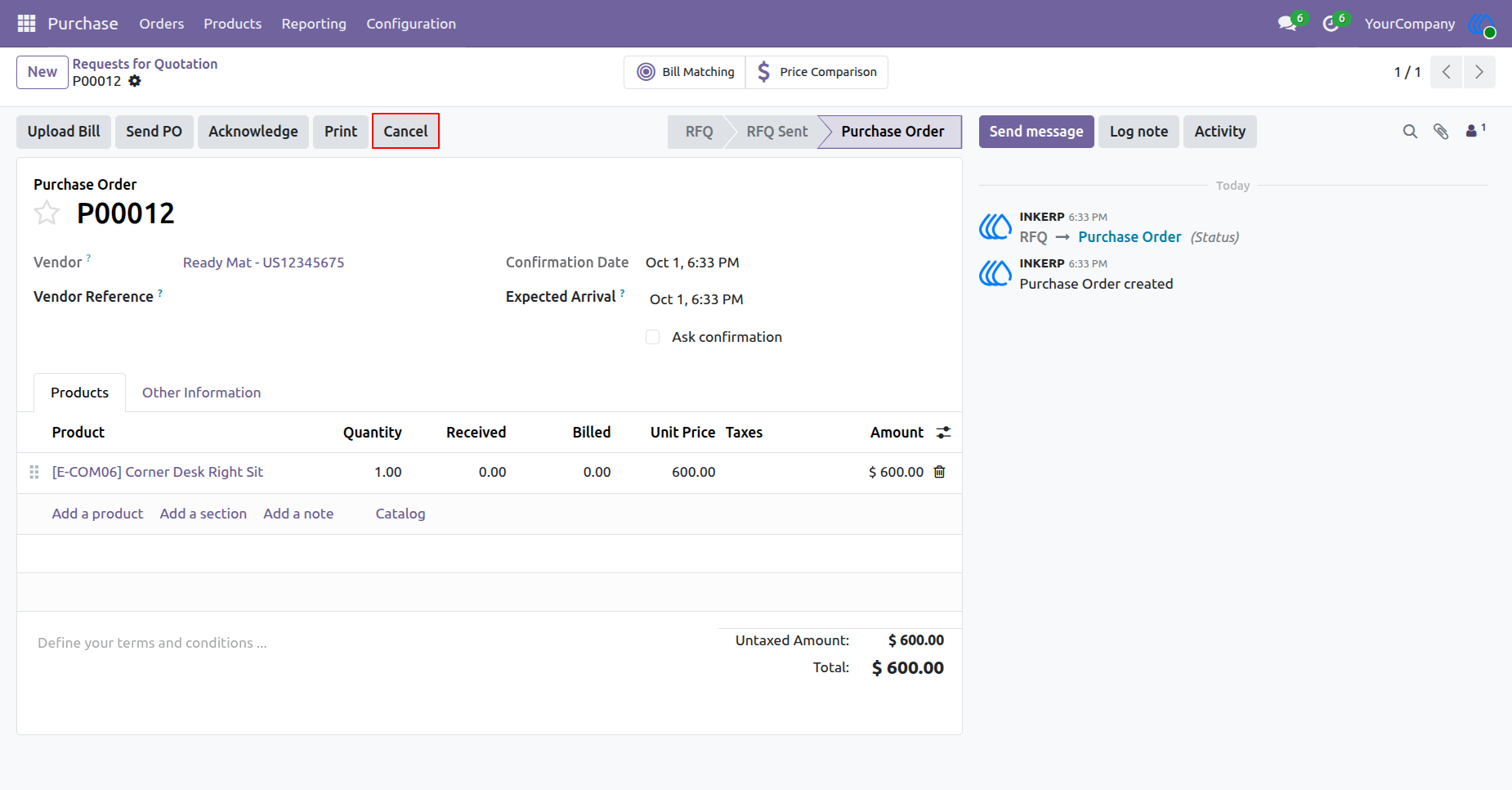Open Price Comparison smart button
1512x790 pixels.
coord(816,72)
